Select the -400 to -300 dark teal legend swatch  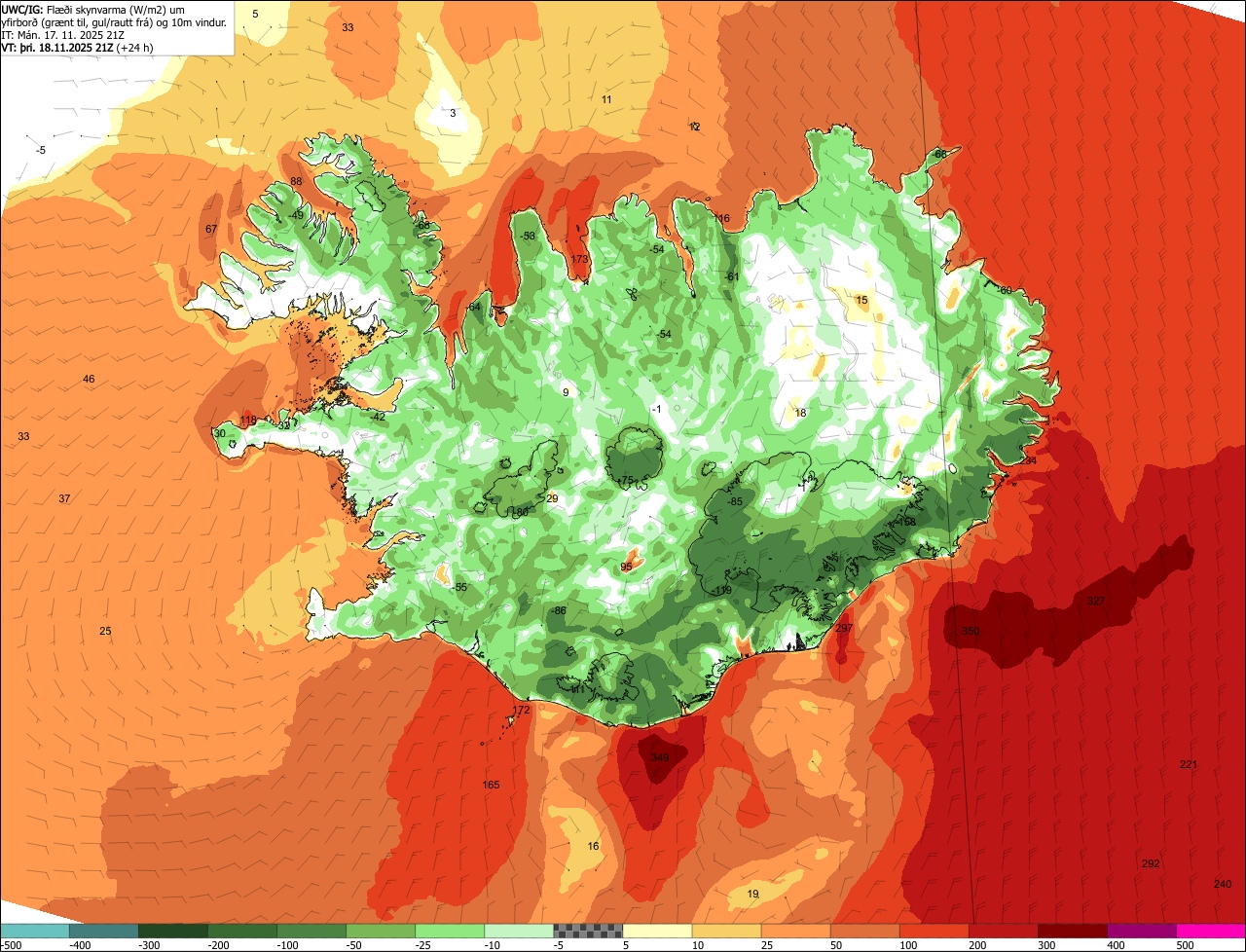click(x=104, y=931)
